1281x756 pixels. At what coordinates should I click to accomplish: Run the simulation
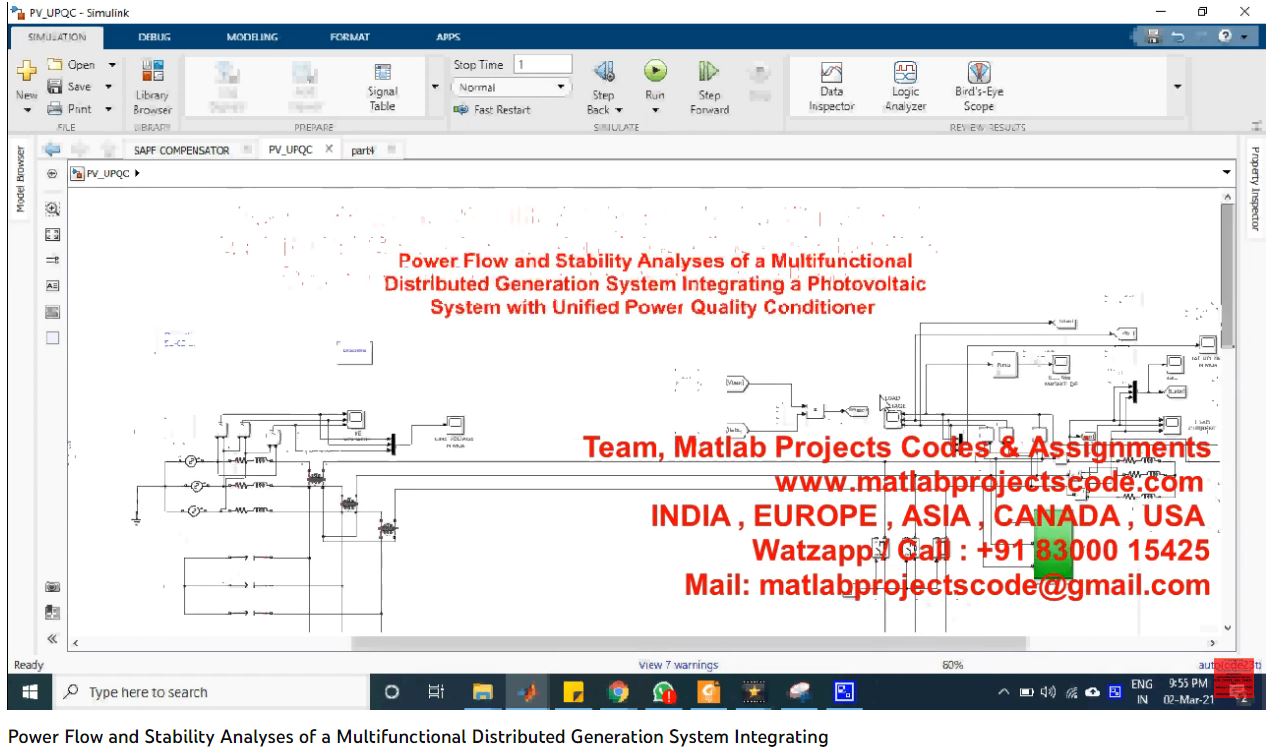pos(655,72)
